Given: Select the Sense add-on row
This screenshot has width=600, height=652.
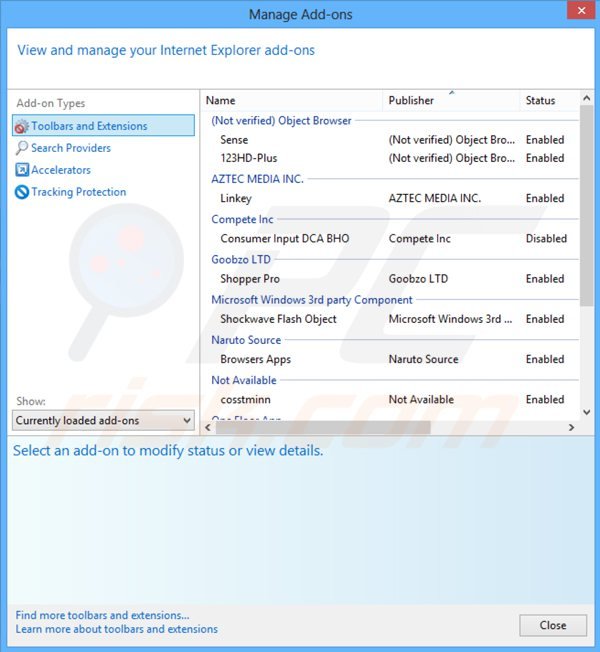Looking at the screenshot, I should (x=391, y=140).
